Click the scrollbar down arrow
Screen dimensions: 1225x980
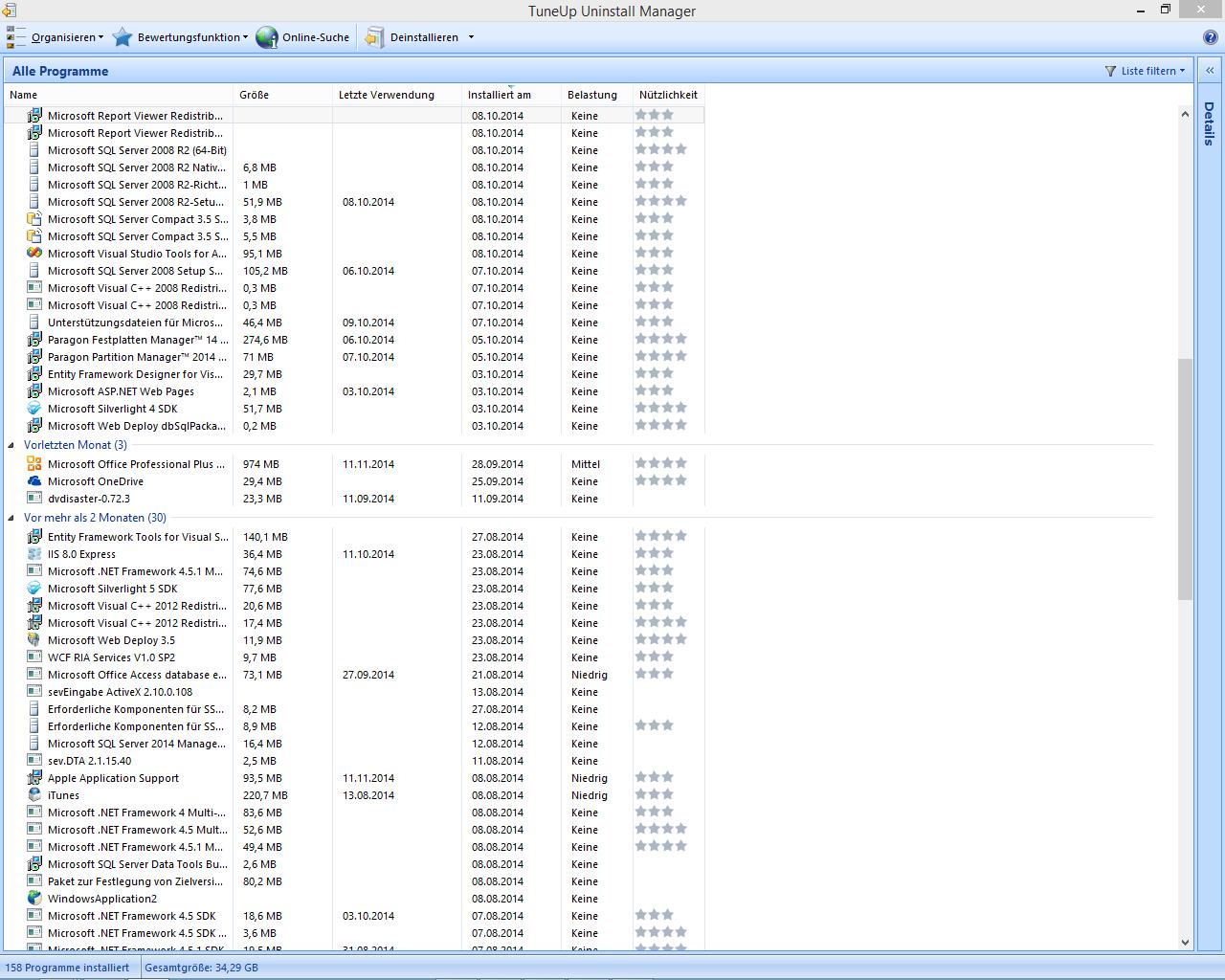(1185, 943)
